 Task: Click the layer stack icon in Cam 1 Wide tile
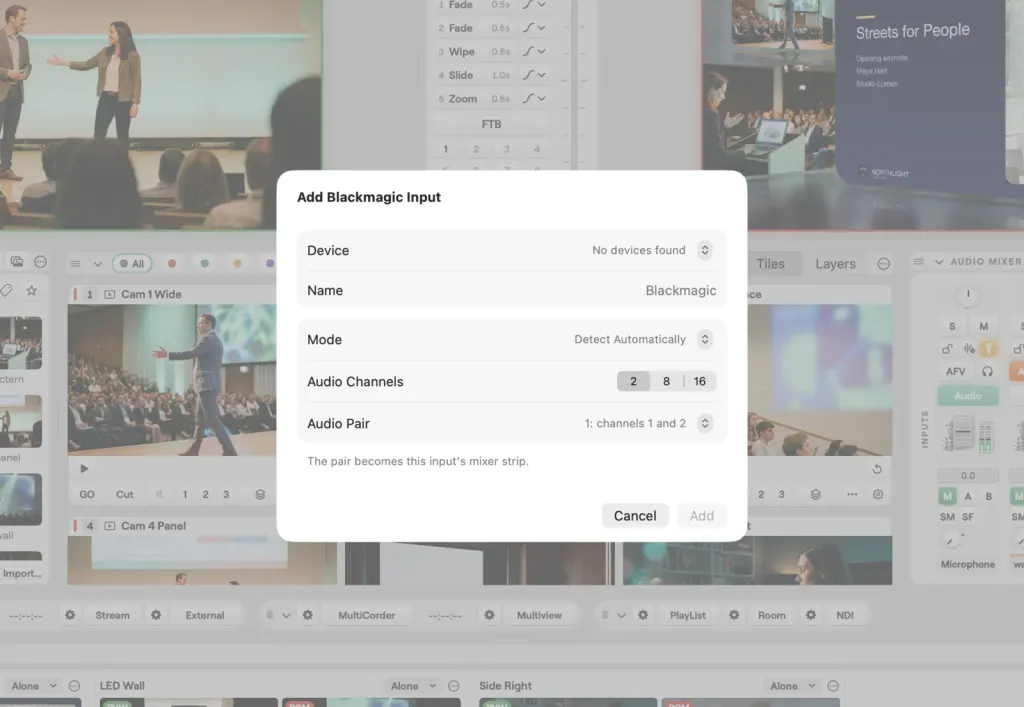pos(260,494)
